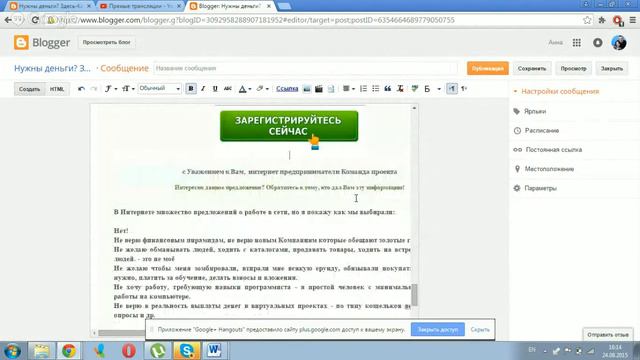
Task: Click the Просмотр preview button
Action: coord(573,68)
